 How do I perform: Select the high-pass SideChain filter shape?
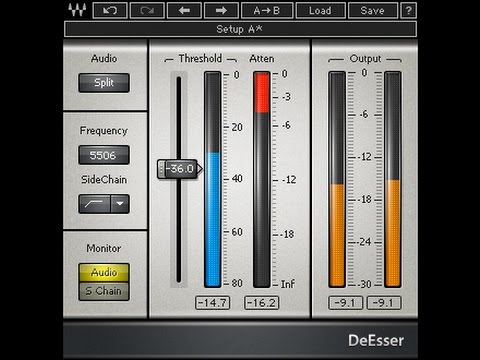pos(94,204)
